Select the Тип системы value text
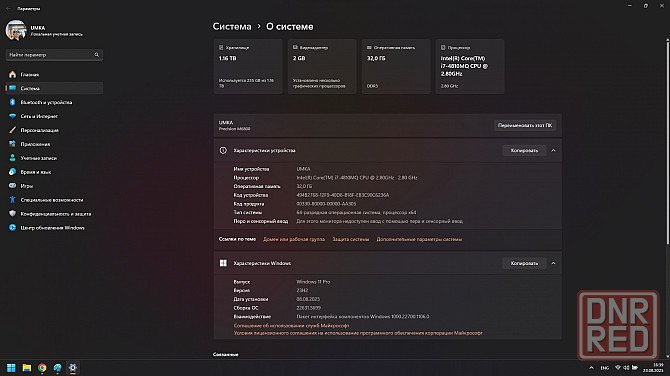 pos(356,212)
